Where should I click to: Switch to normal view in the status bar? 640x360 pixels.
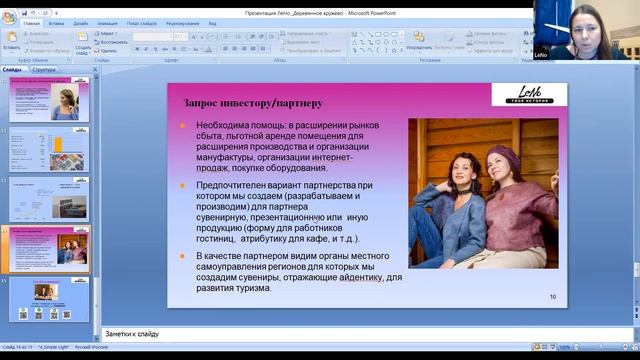pos(537,347)
